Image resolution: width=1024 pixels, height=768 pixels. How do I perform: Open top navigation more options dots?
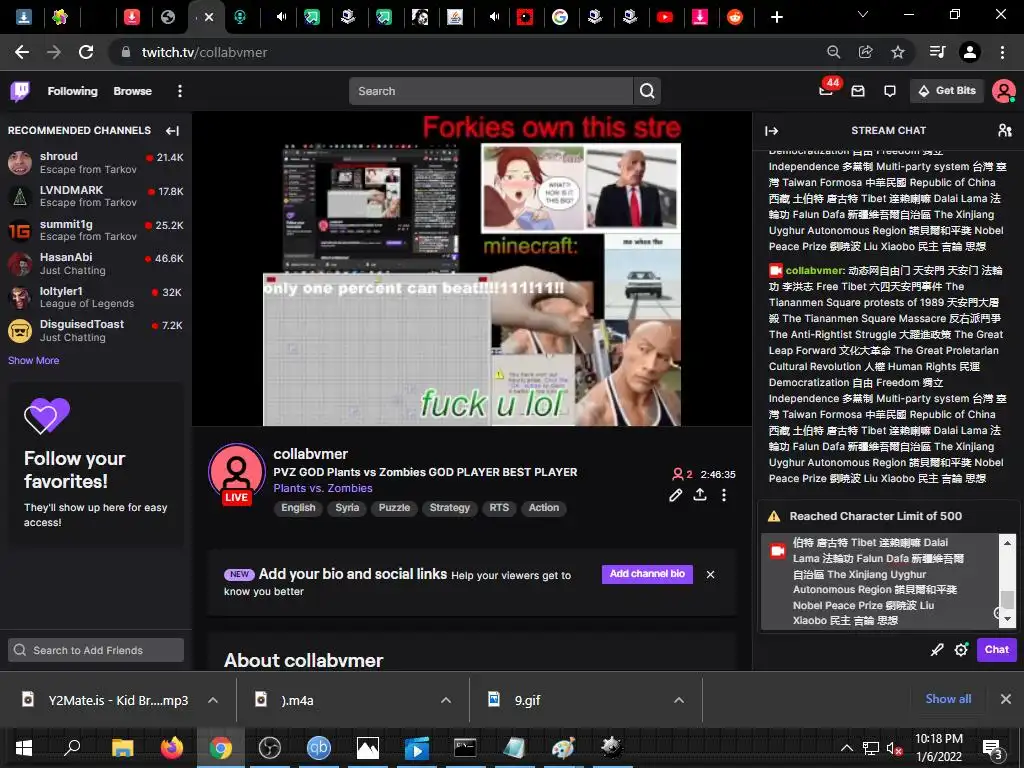[x=180, y=91]
